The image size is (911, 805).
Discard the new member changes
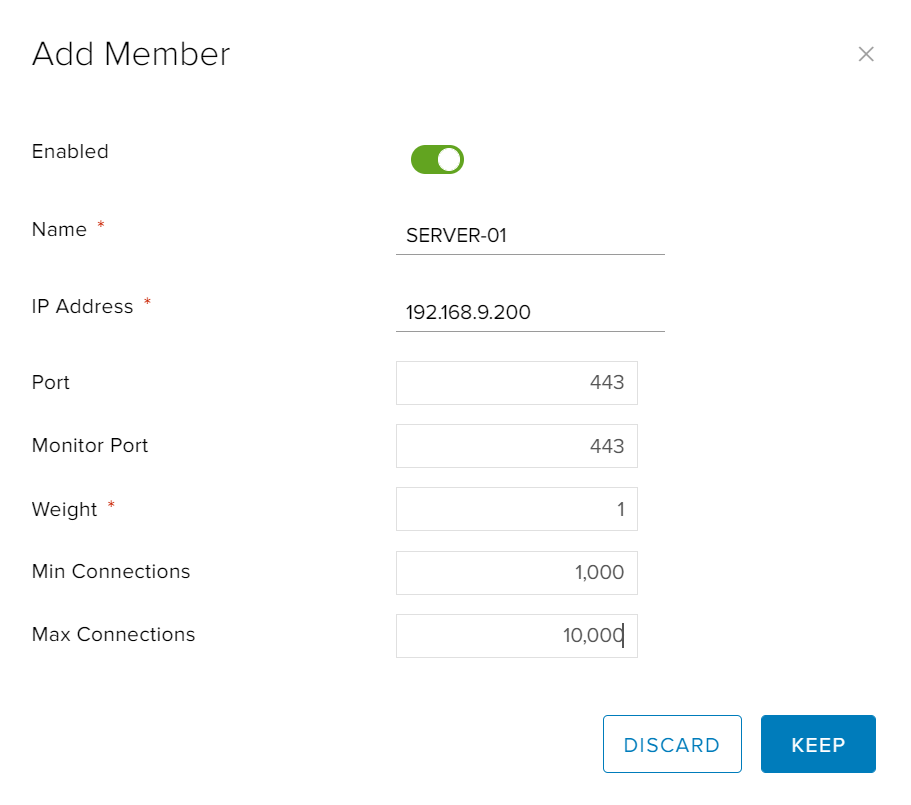(x=672, y=744)
